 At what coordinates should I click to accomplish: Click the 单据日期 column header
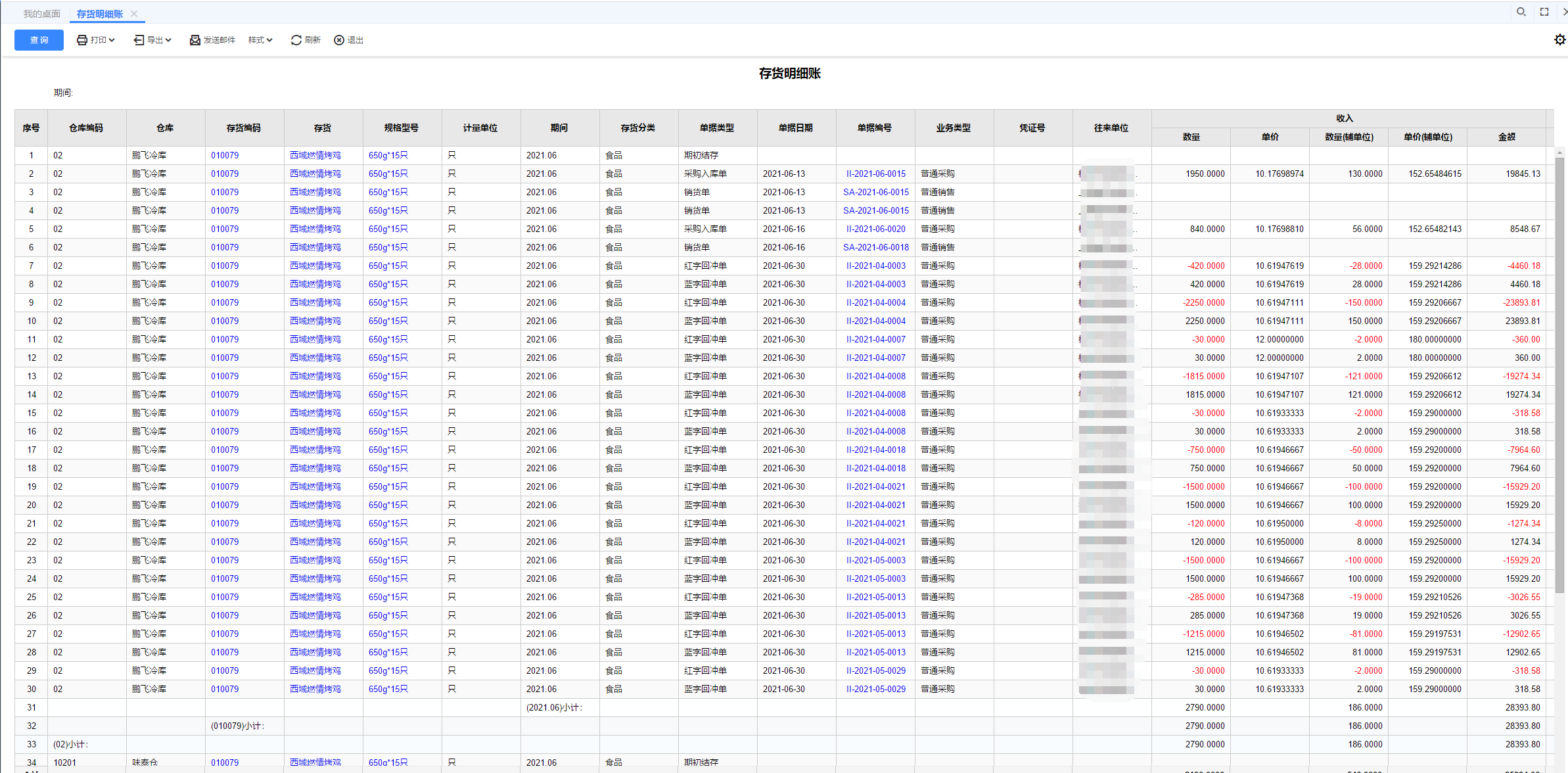(x=796, y=128)
